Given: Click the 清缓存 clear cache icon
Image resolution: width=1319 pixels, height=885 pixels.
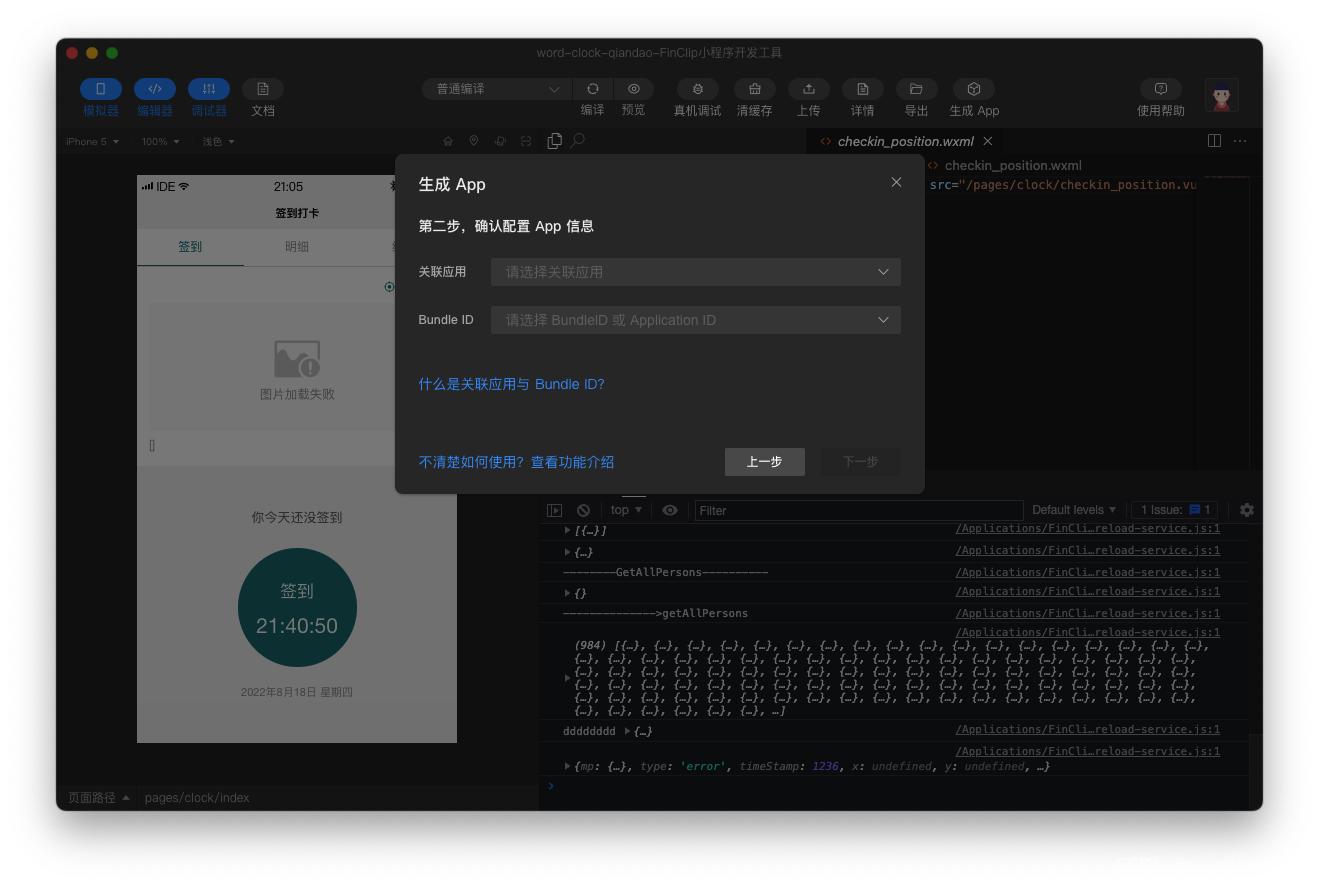Looking at the screenshot, I should [x=754, y=89].
